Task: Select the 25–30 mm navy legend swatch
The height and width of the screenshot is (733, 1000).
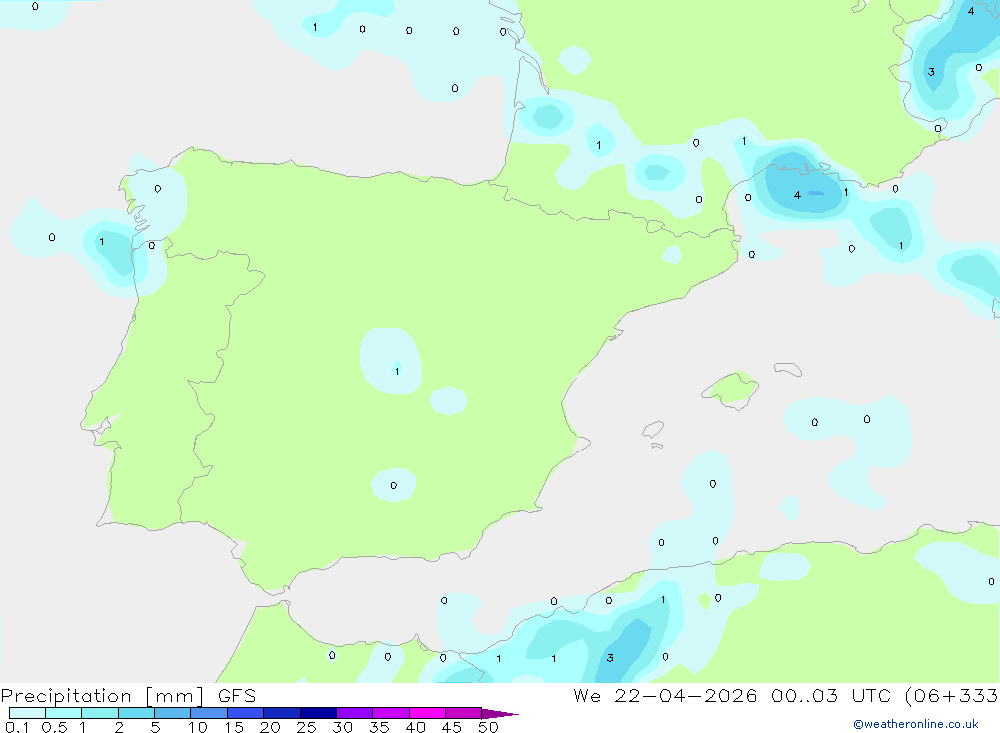Action: tap(318, 713)
